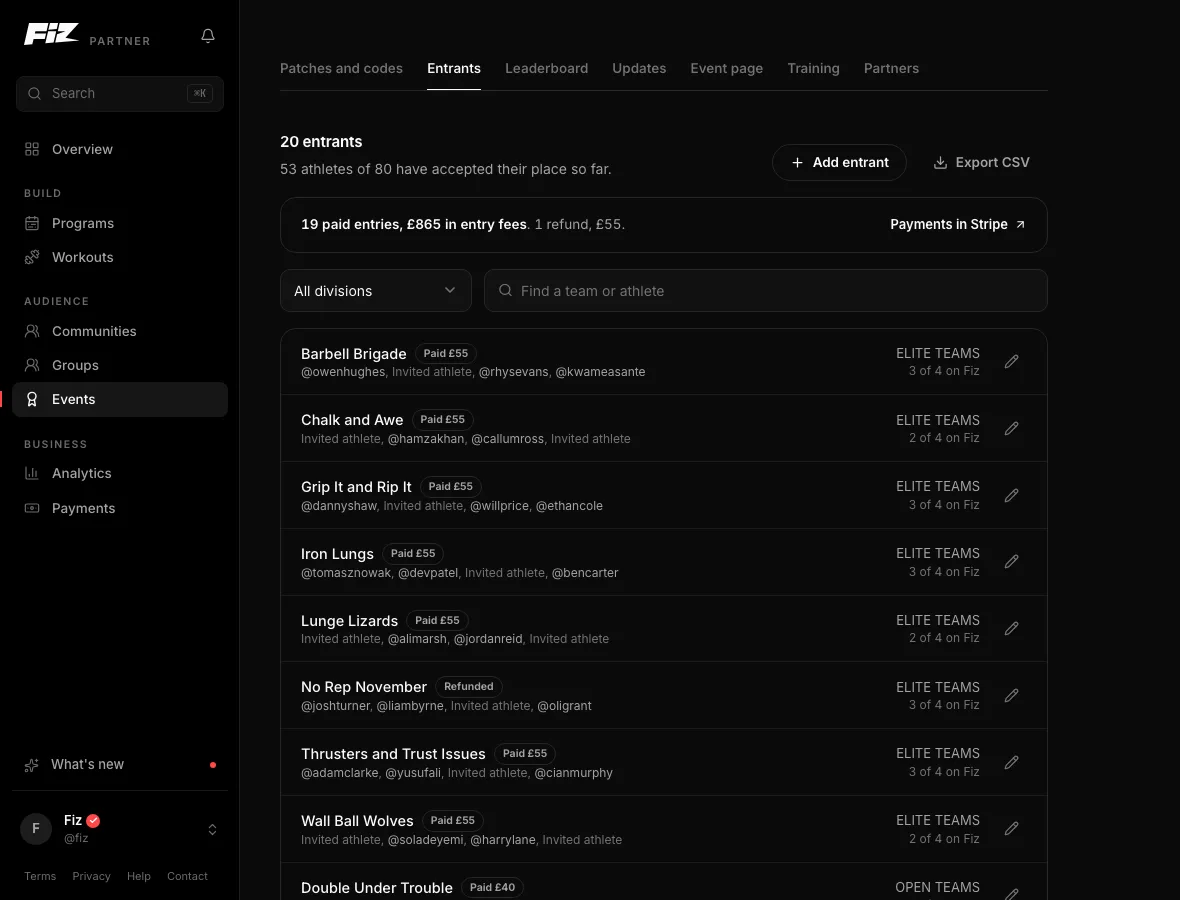The image size is (1180, 900).
Task: Expand the Fiz account switcher chevrons
Action: pyautogui.click(x=212, y=829)
